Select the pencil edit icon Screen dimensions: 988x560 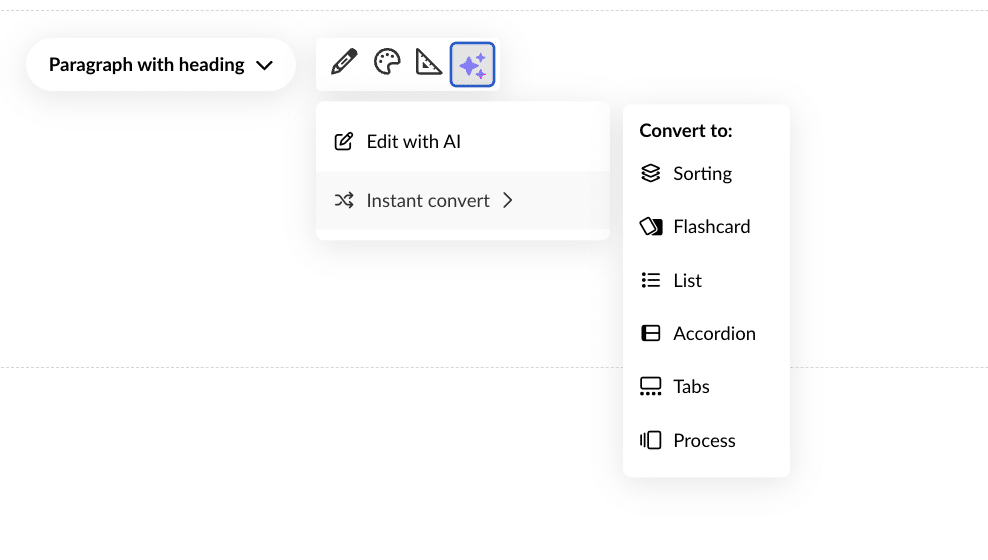(x=344, y=63)
